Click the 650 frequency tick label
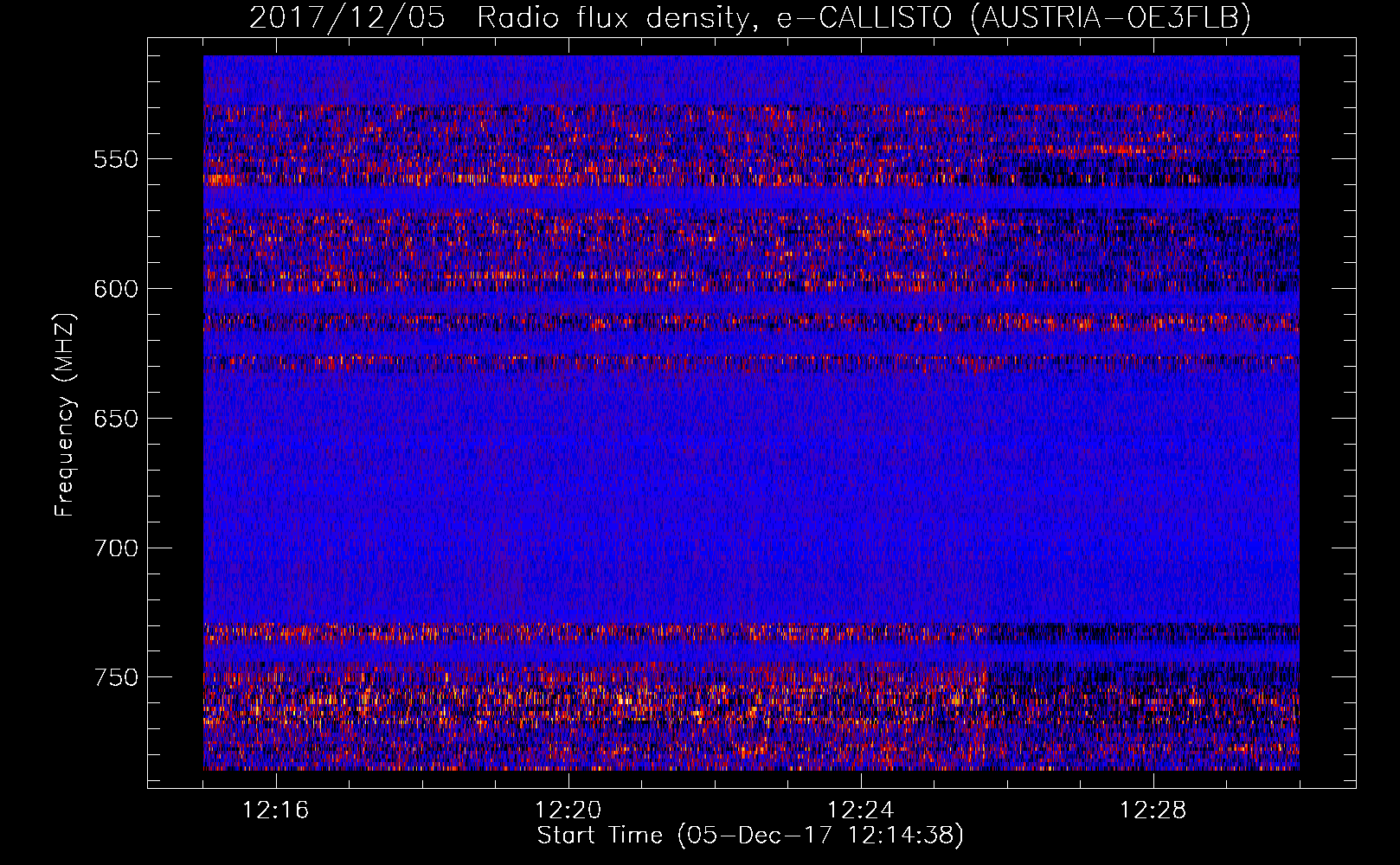Image resolution: width=1400 pixels, height=865 pixels. (116, 419)
